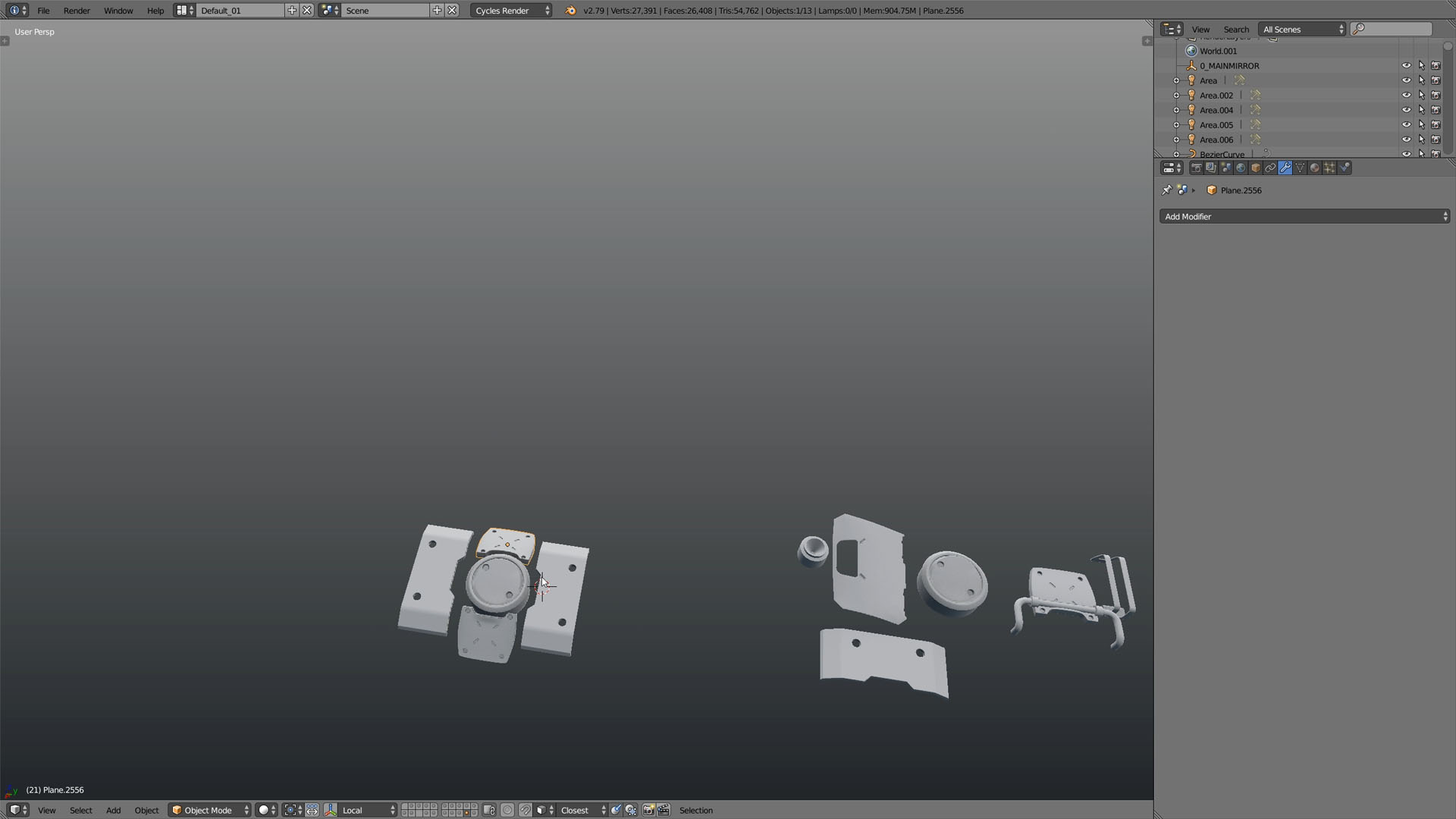Hide Area.002 lamp with eye icon
The height and width of the screenshot is (819, 1456).
[1406, 96]
